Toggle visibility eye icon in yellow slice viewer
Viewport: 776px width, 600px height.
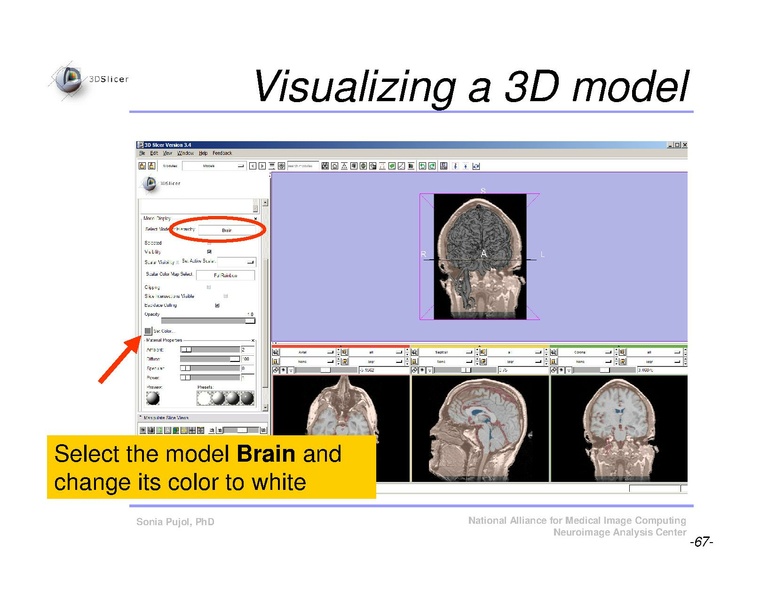click(422, 370)
